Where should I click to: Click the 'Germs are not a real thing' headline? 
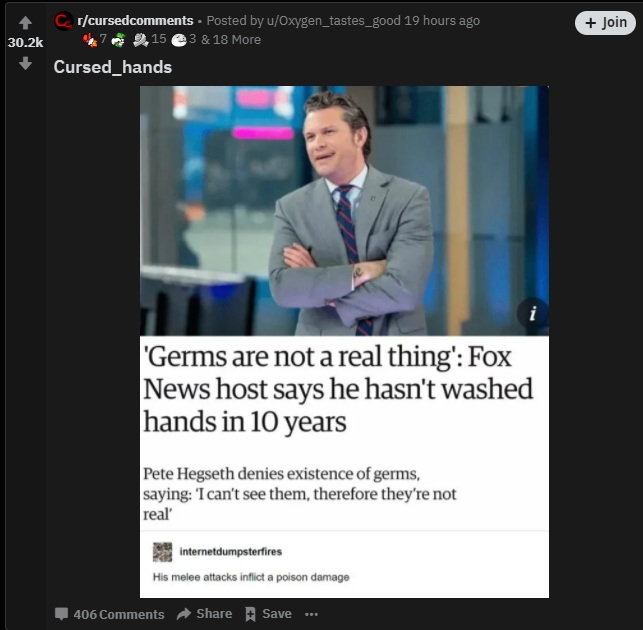pos(337,389)
